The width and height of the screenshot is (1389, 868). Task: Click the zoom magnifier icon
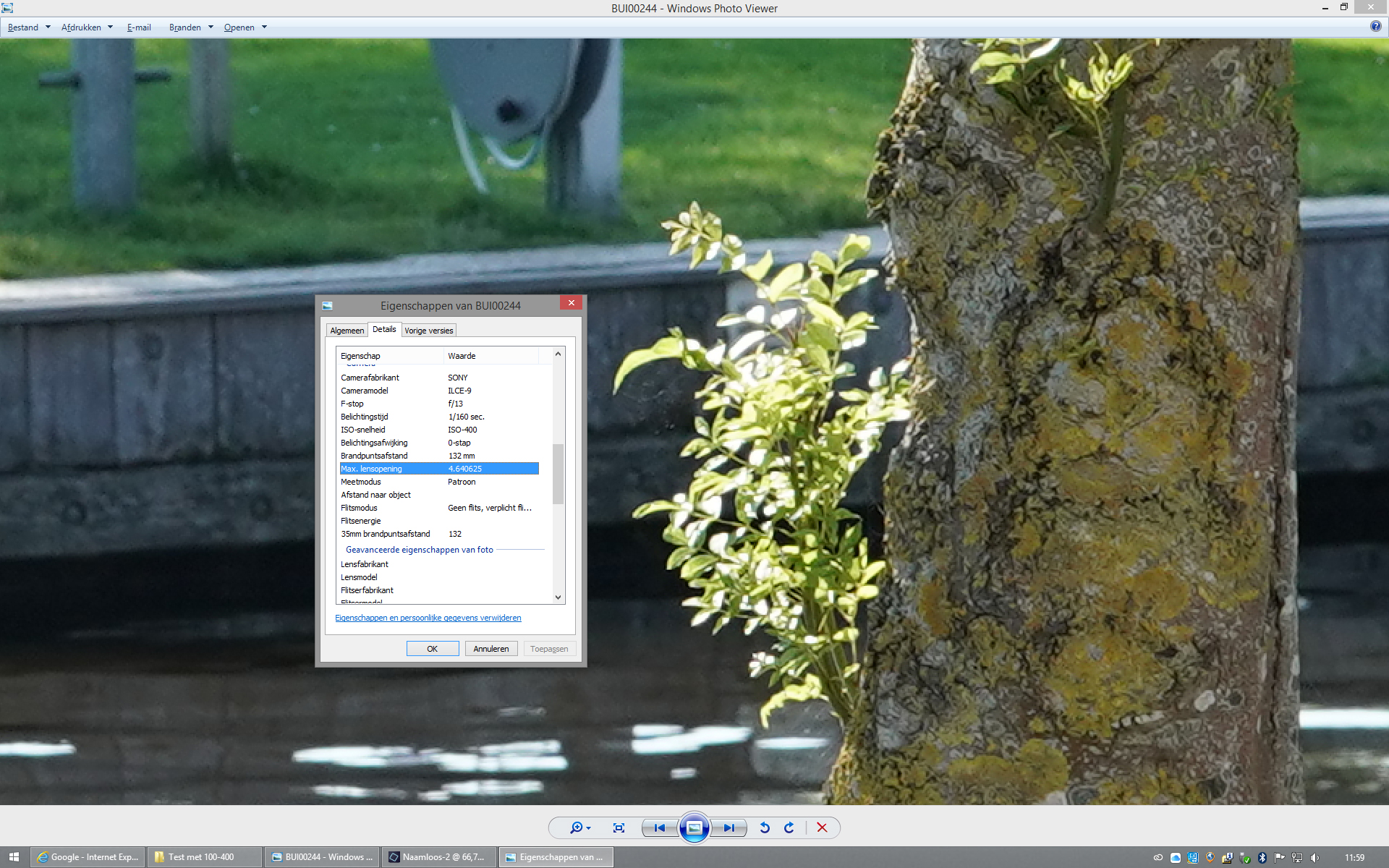tap(576, 827)
